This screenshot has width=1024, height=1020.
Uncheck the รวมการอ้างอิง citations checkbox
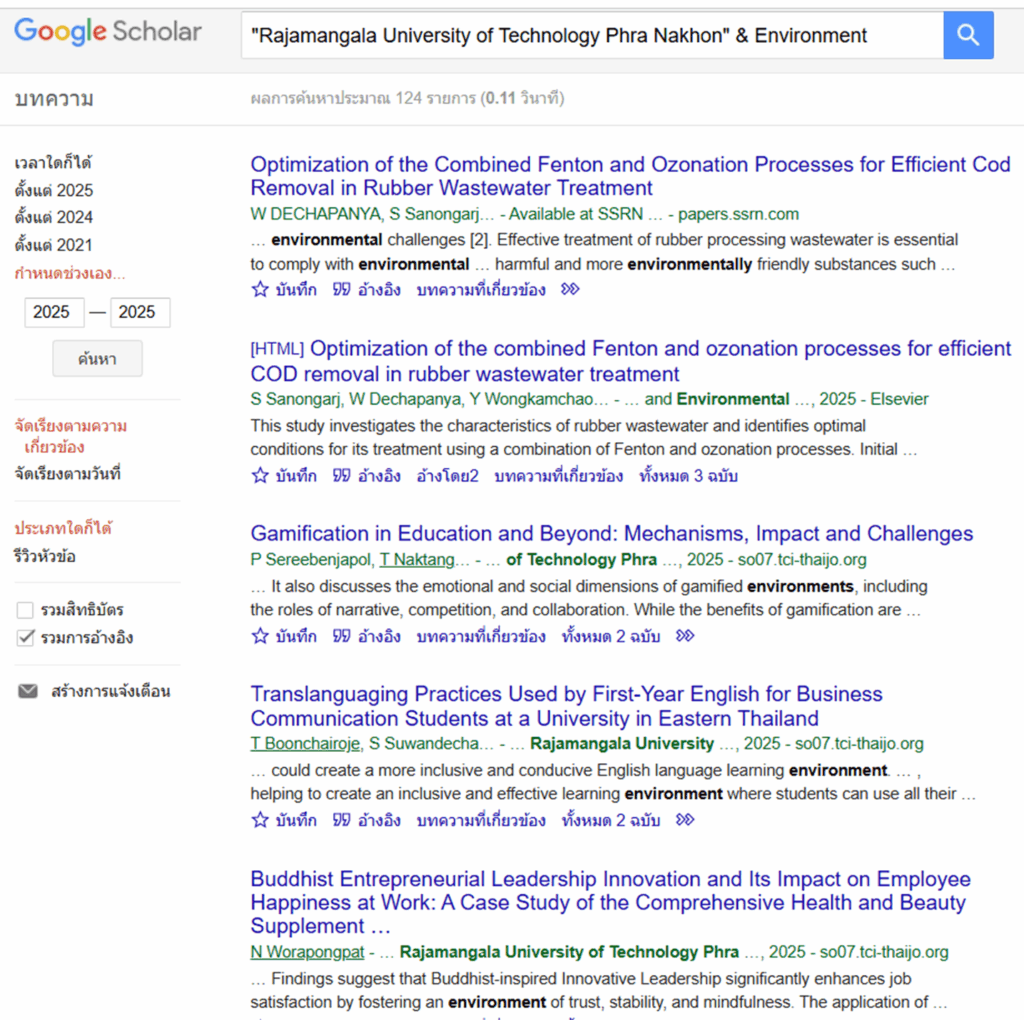tap(26, 638)
